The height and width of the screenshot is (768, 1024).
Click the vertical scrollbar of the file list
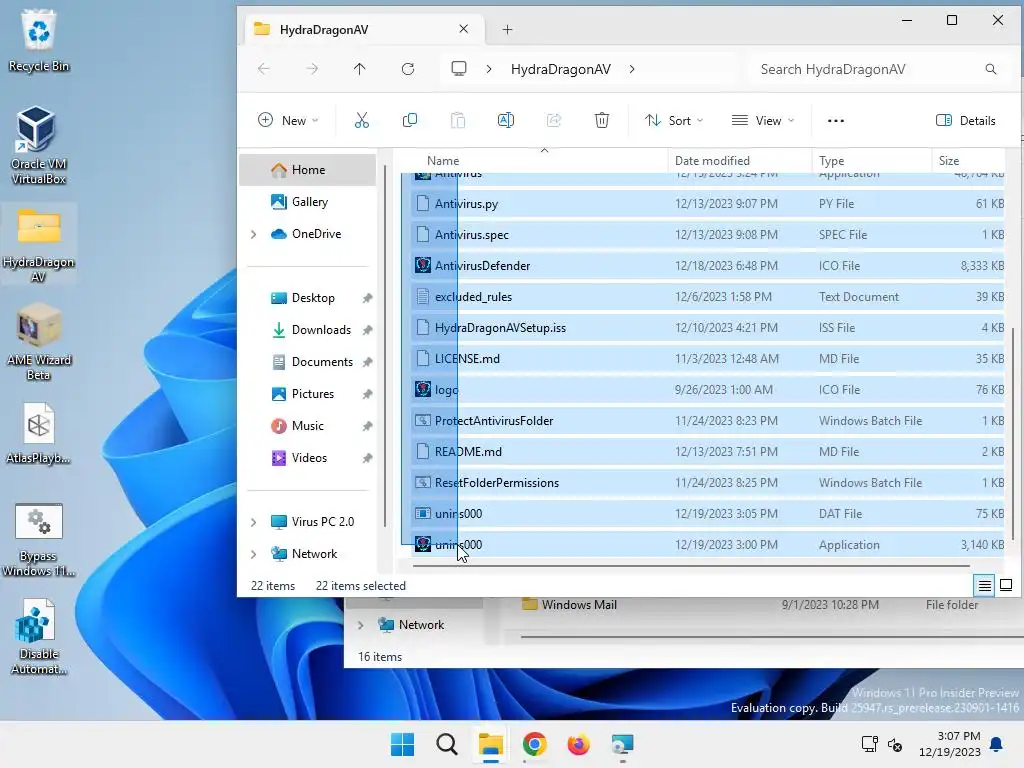(1013, 432)
